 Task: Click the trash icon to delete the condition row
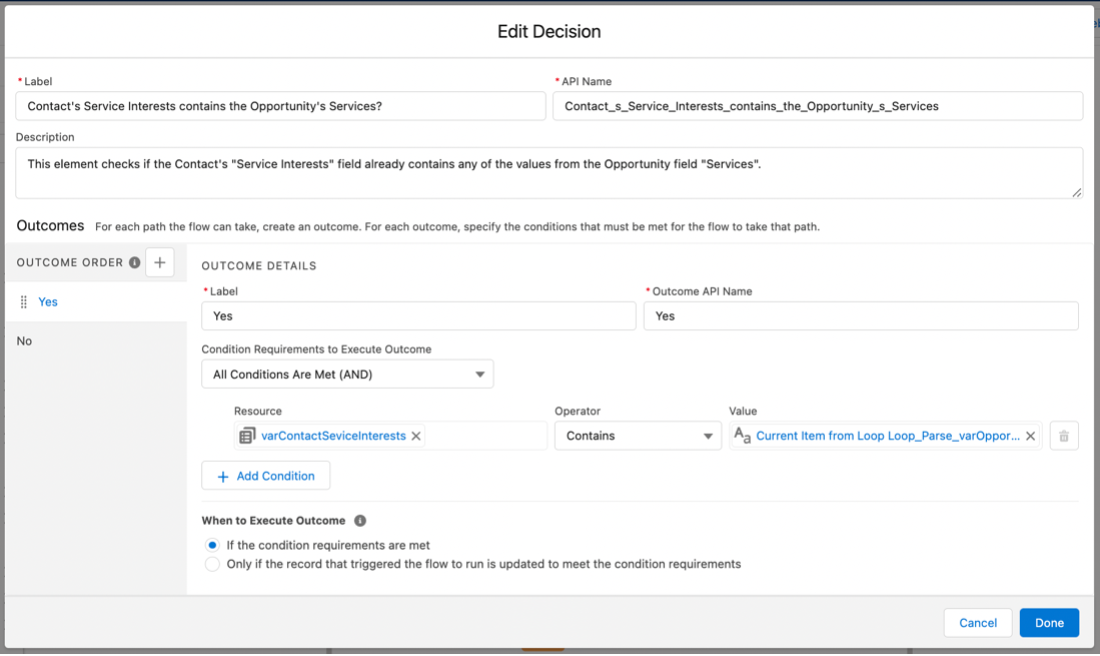coord(1064,435)
